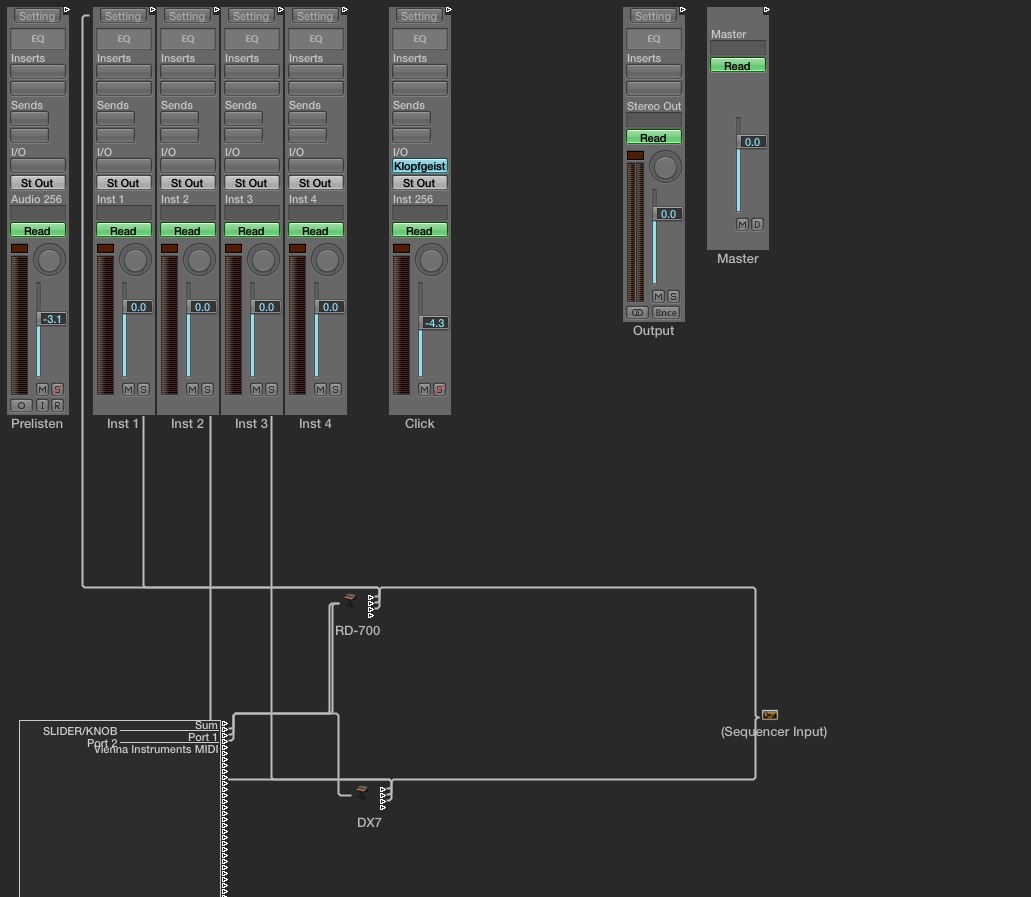The width and height of the screenshot is (1031, 897).
Task: Mute the Inst 2 channel strip
Action: pos(192,389)
